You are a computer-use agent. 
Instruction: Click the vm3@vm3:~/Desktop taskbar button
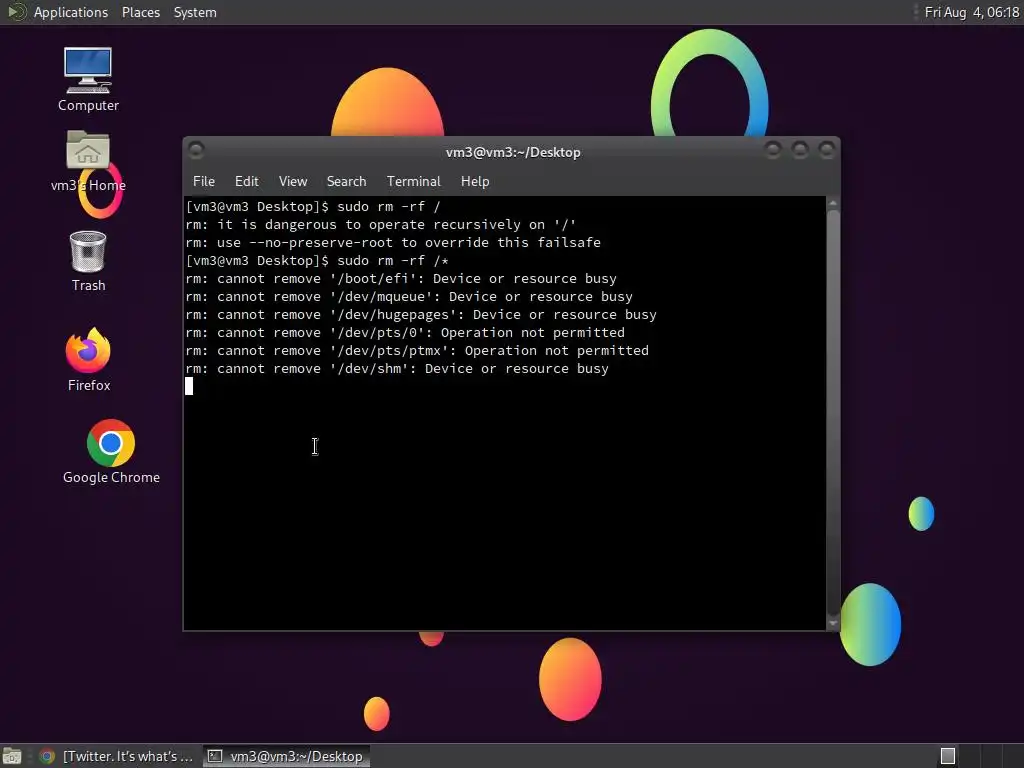[x=286, y=756]
